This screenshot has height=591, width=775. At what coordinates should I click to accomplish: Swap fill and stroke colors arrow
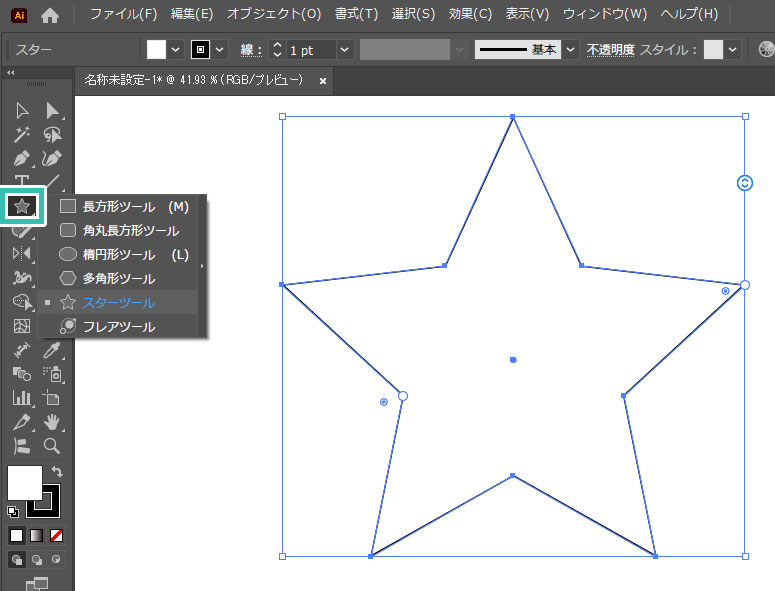pyautogui.click(x=57, y=471)
